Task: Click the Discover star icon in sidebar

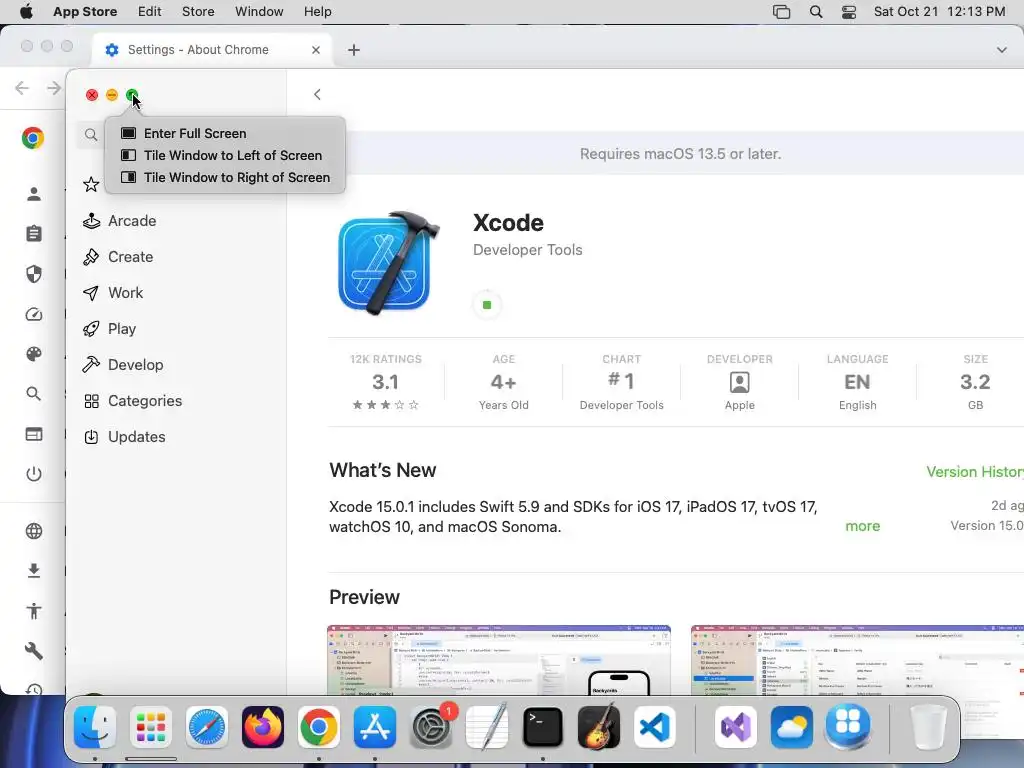Action: tap(91, 184)
